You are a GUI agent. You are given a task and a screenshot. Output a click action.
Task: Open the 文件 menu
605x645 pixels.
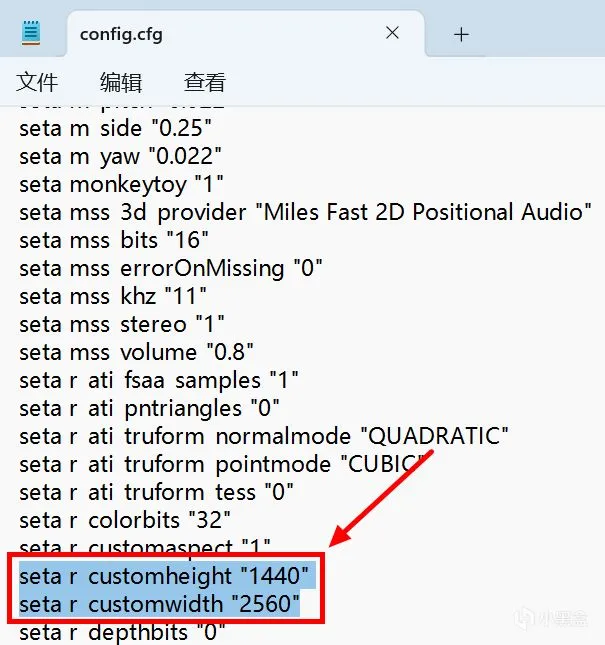(37, 82)
